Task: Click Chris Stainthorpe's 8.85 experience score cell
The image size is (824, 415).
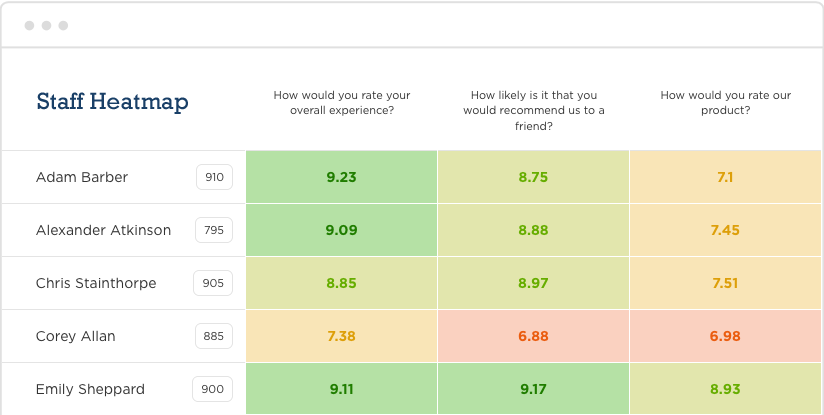Action: [x=341, y=283]
